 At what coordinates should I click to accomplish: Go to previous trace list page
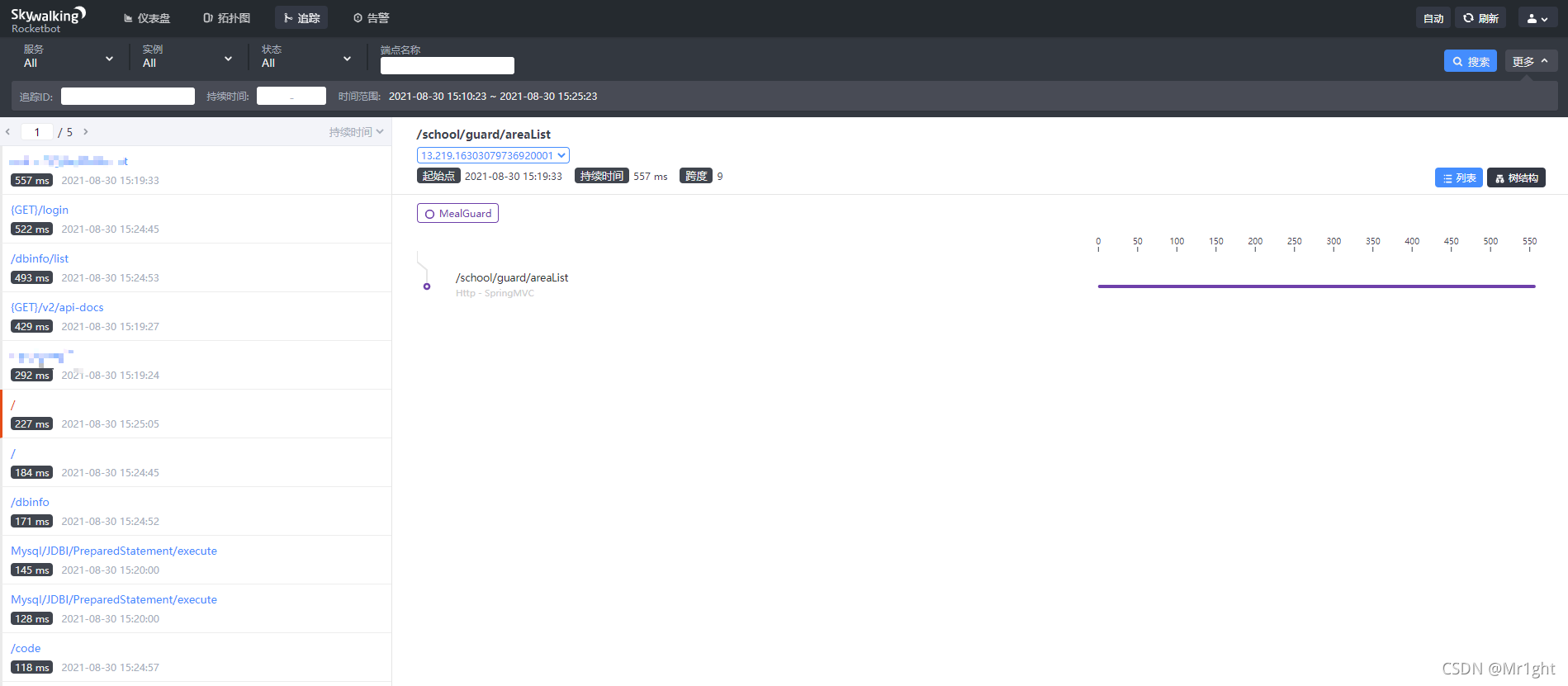click(x=7, y=131)
